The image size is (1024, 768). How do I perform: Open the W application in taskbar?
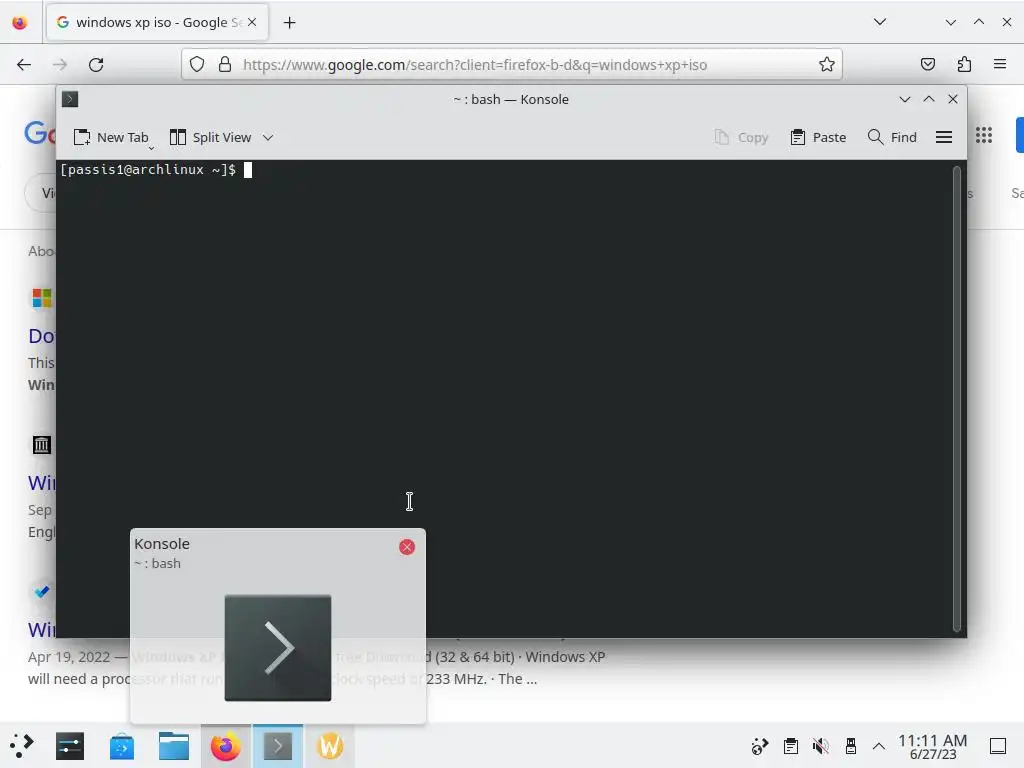tap(330, 746)
